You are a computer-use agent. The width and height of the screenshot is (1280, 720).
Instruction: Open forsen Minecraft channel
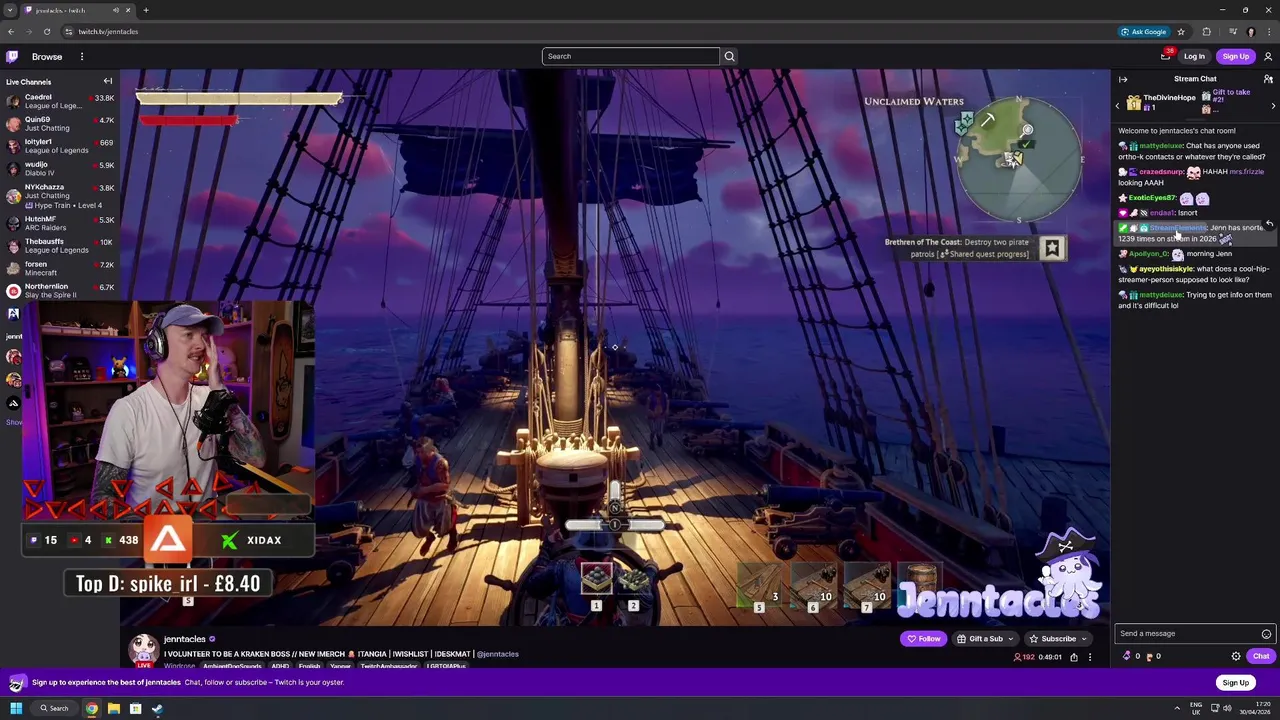[60, 268]
